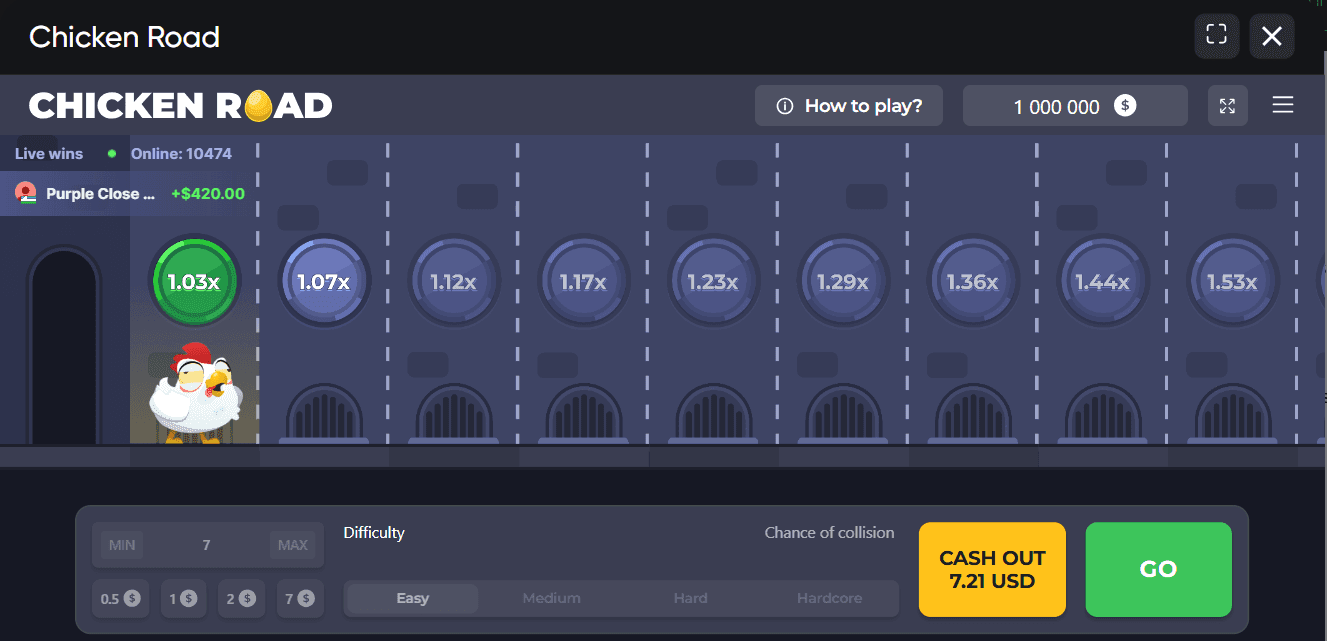
Task: Choose the 1 $ bet preset
Action: click(x=183, y=599)
